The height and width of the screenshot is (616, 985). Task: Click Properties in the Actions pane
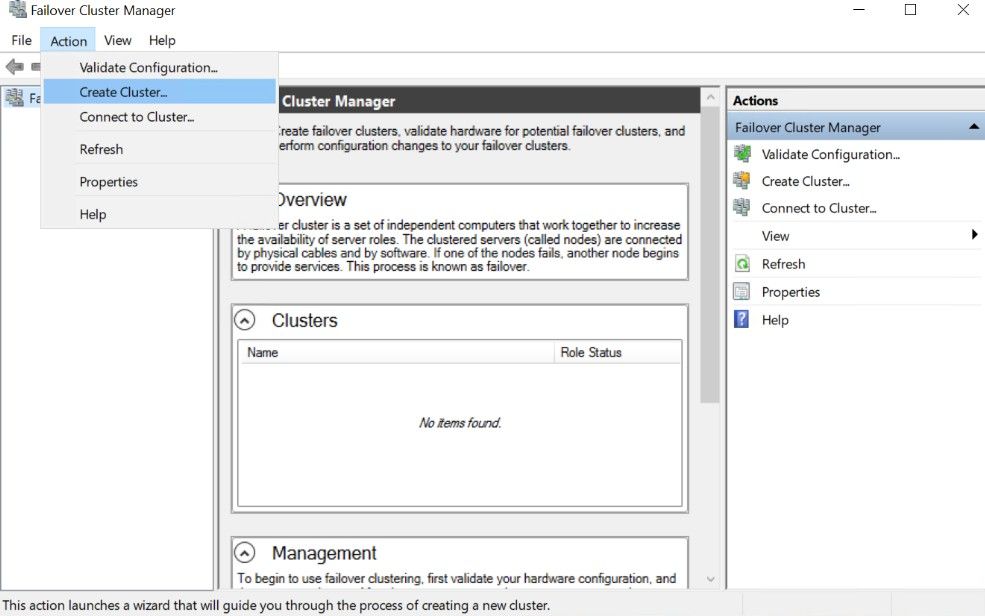(x=790, y=292)
